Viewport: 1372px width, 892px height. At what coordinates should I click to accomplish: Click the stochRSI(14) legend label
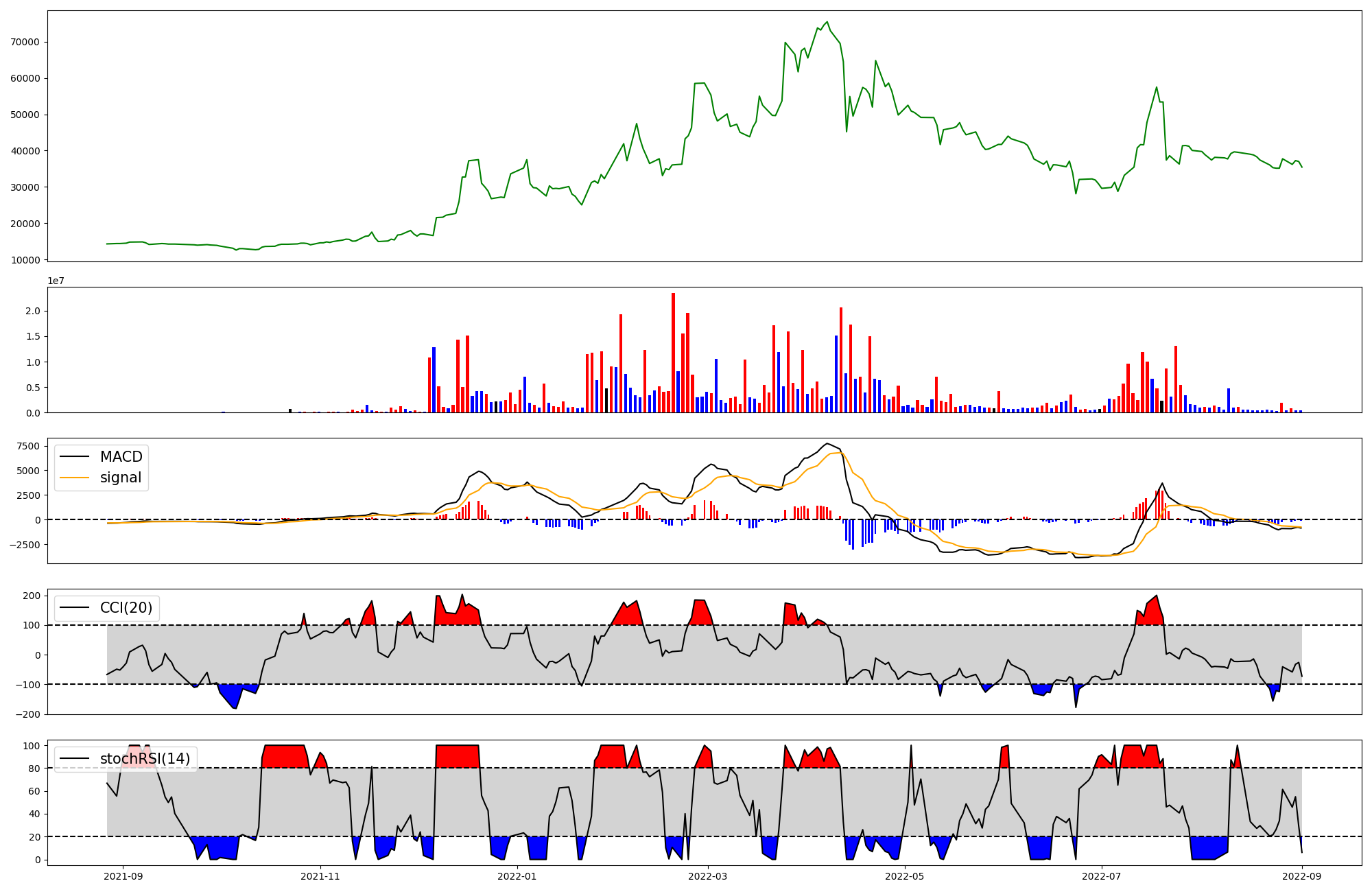coord(145,759)
